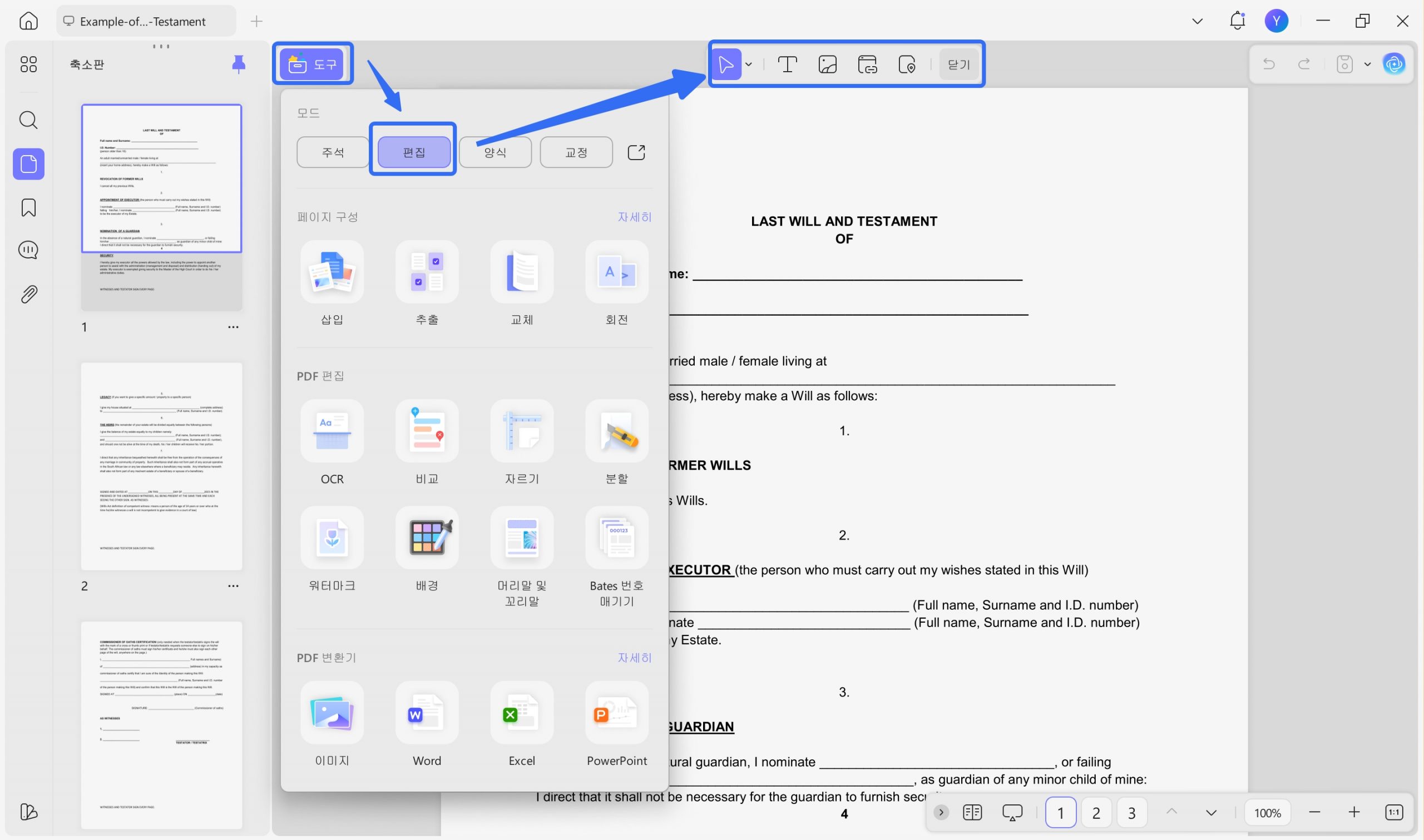Zoom out with the minus button
This screenshot has height=840, width=1424.
coord(1314,813)
